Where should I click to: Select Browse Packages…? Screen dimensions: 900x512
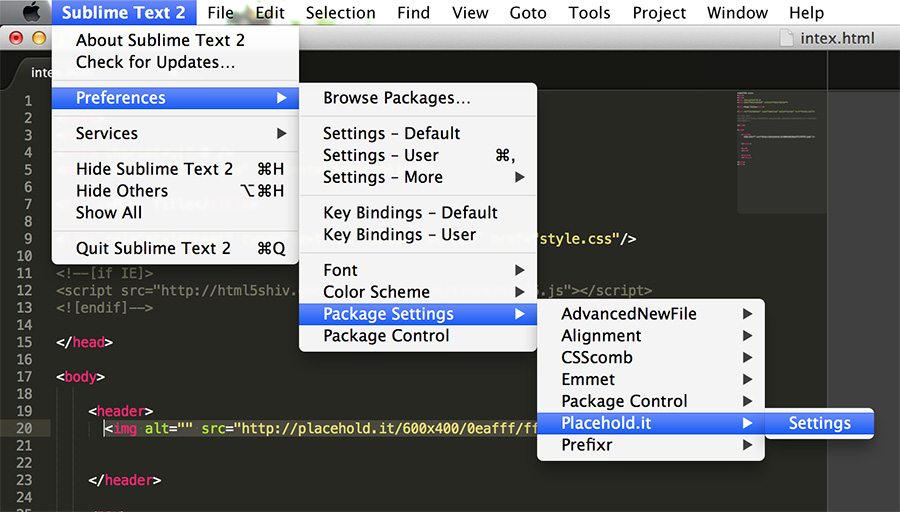coord(418,98)
